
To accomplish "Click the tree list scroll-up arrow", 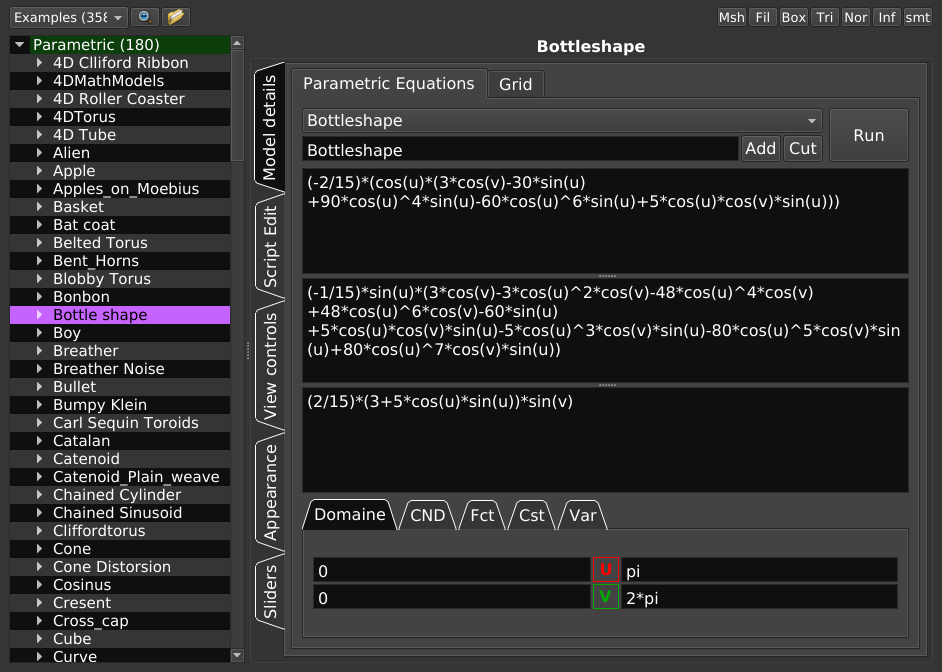I will (237, 43).
